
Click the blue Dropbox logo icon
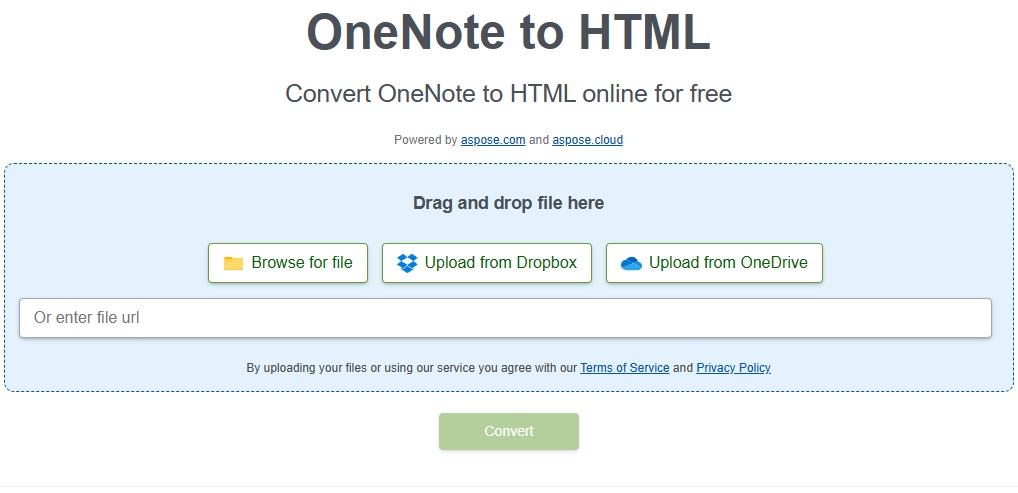coord(407,263)
